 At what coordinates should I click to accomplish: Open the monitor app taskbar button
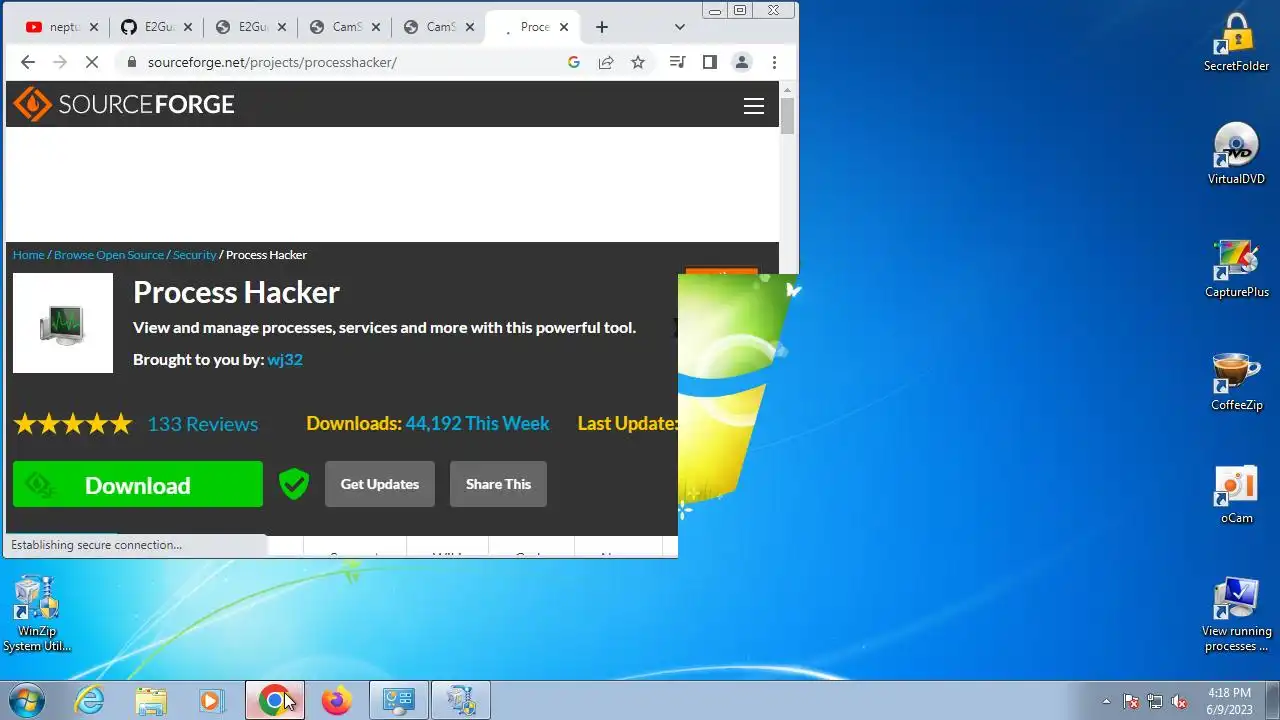point(399,701)
